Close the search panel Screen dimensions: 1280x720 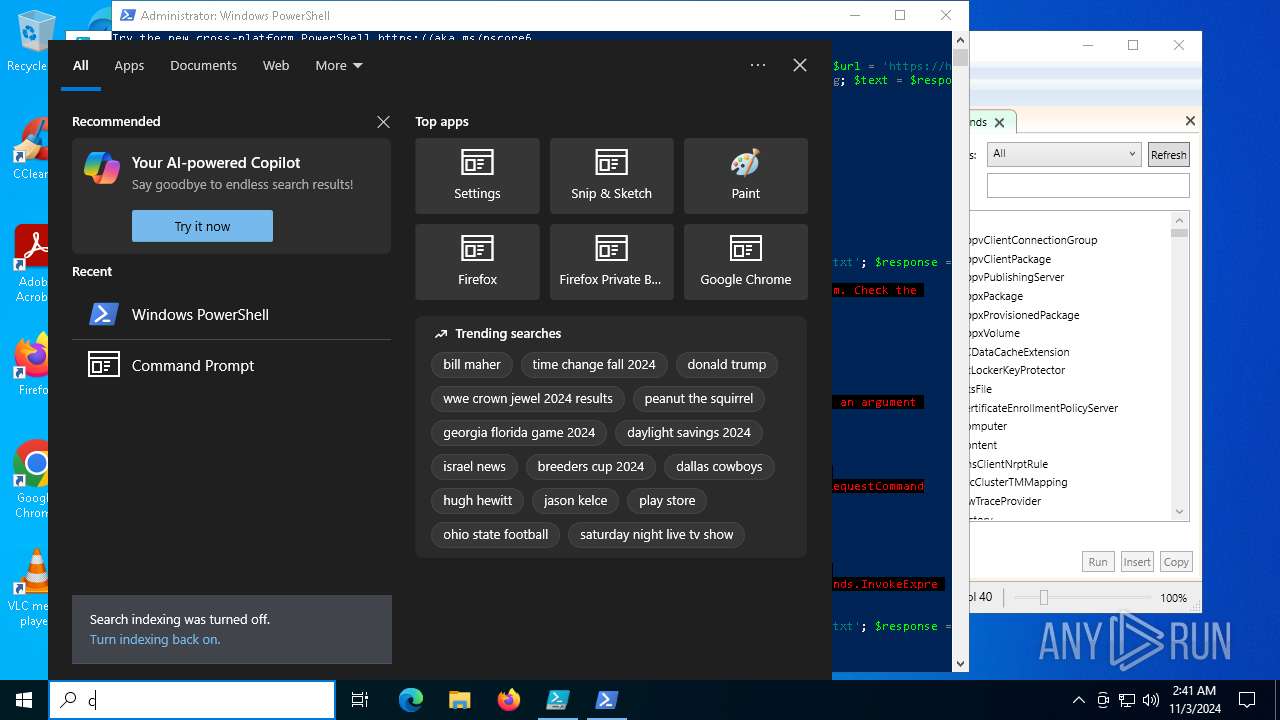pos(800,65)
